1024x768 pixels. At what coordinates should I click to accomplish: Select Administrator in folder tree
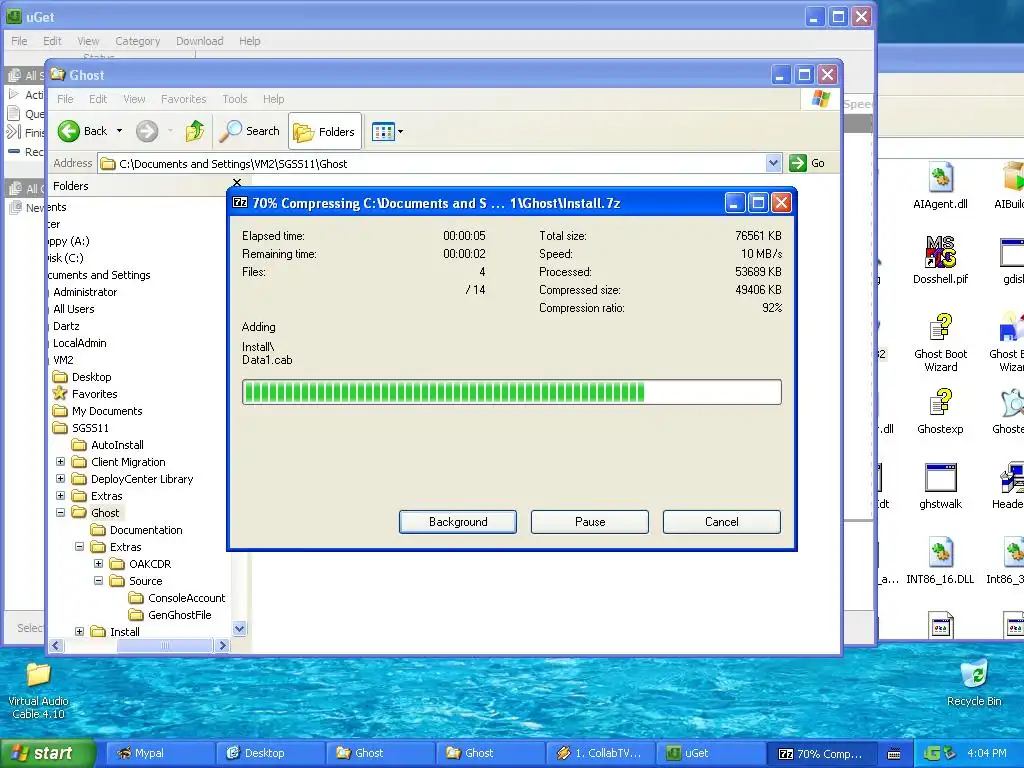coord(85,292)
